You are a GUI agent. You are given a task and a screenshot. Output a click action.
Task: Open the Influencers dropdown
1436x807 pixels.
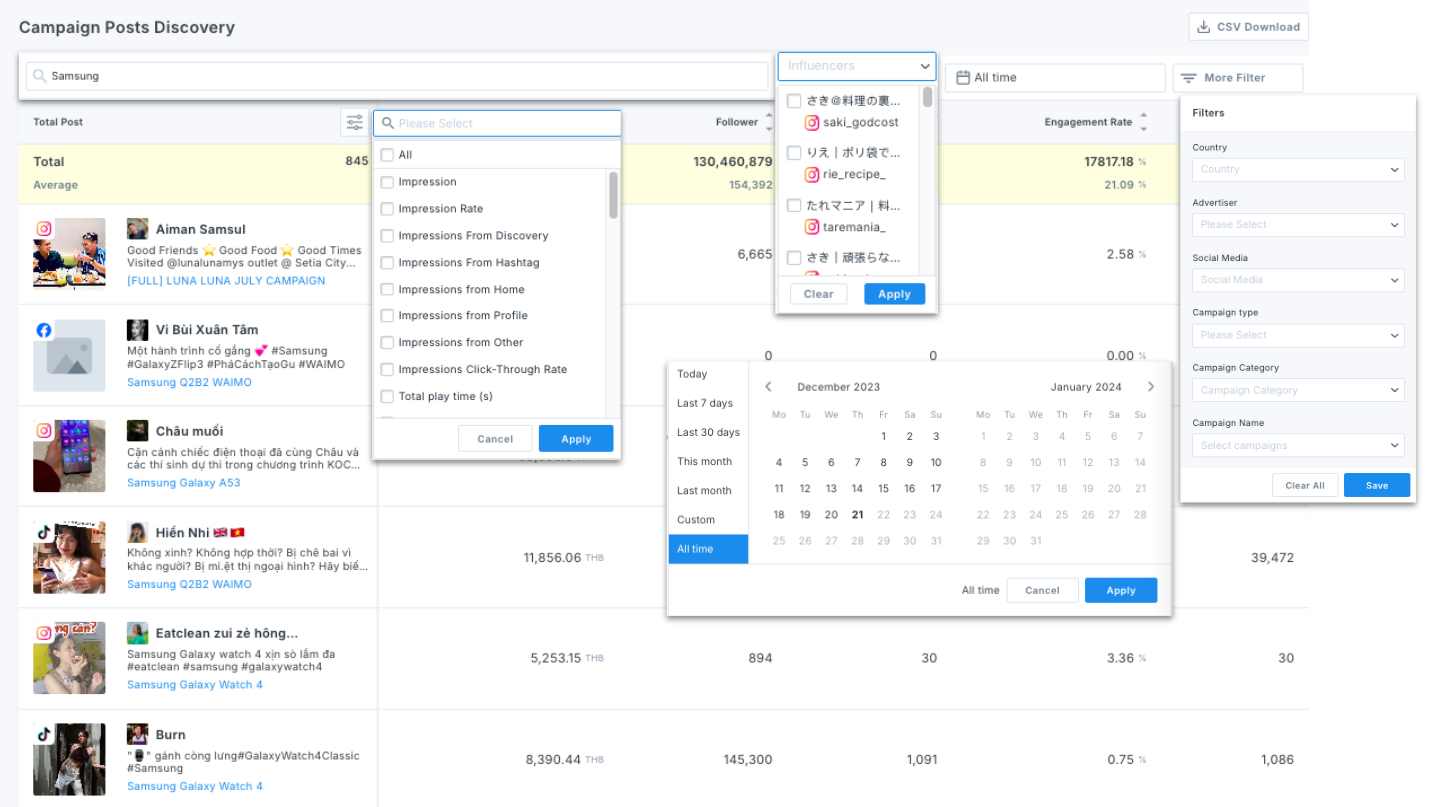[x=856, y=67]
